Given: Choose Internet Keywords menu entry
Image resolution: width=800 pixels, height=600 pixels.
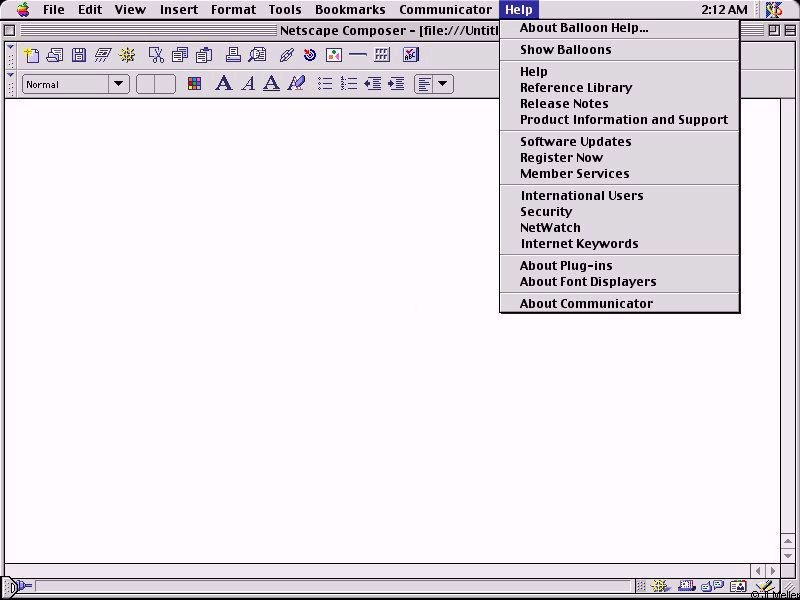Looking at the screenshot, I should [x=619, y=243].
